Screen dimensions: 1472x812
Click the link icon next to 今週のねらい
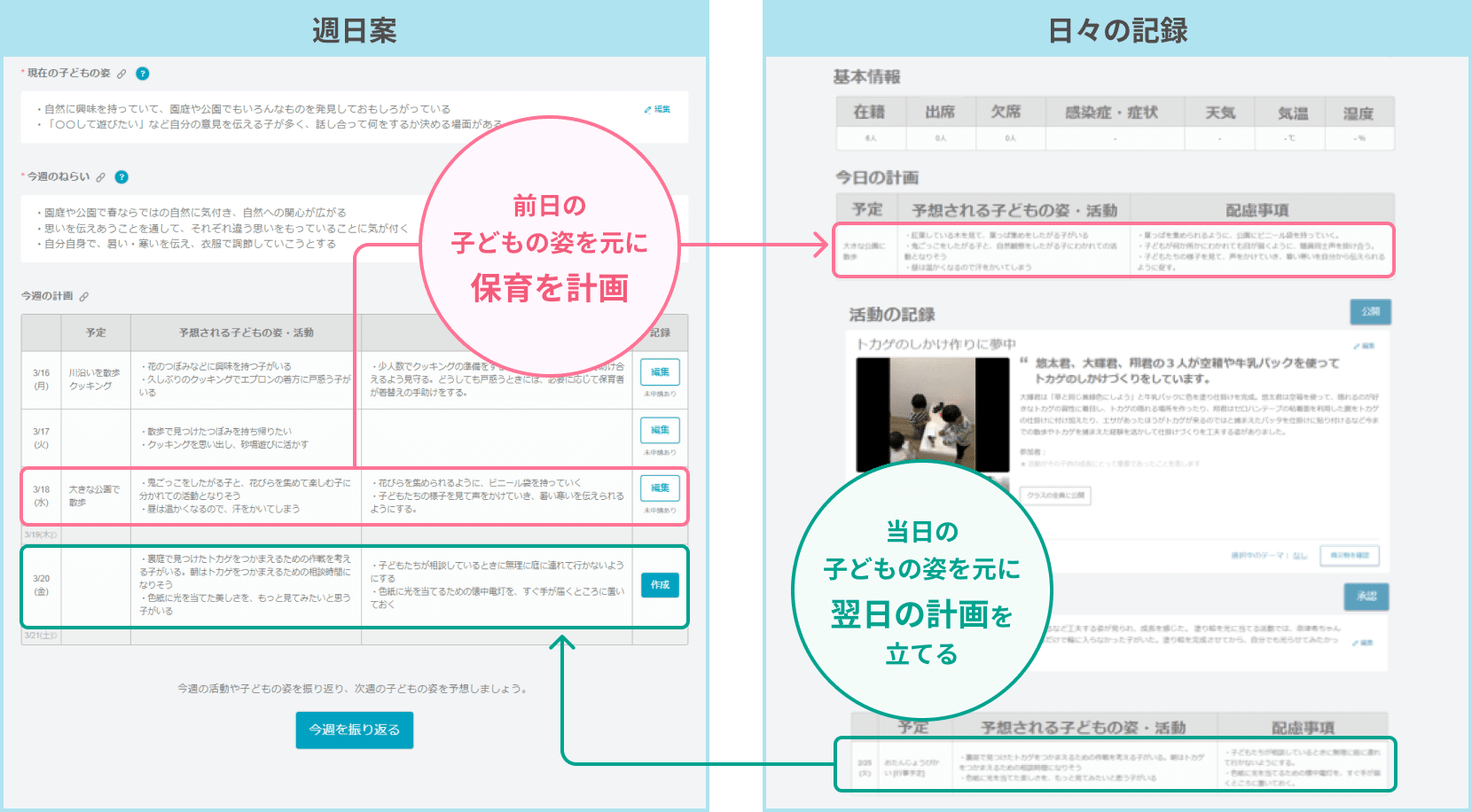101,177
